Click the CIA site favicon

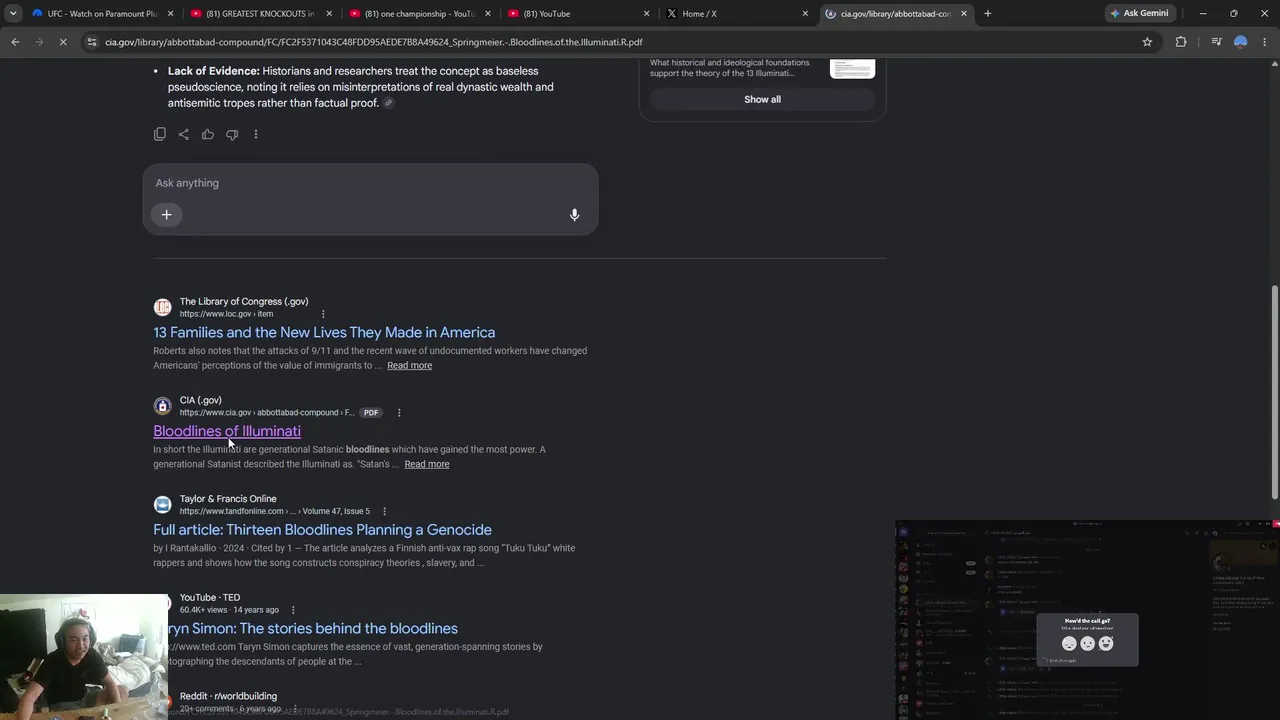coord(162,406)
